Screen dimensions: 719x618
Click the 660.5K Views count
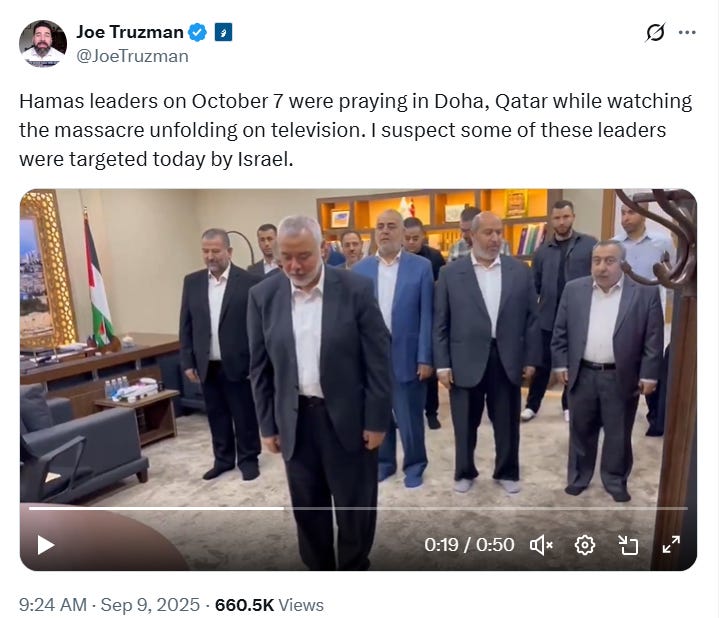pyautogui.click(x=269, y=605)
